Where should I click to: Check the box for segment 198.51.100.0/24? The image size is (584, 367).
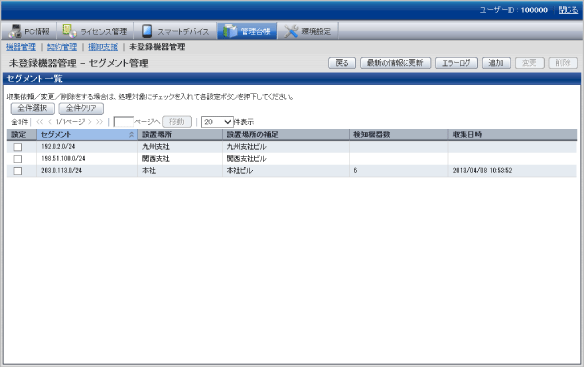tap(18, 159)
